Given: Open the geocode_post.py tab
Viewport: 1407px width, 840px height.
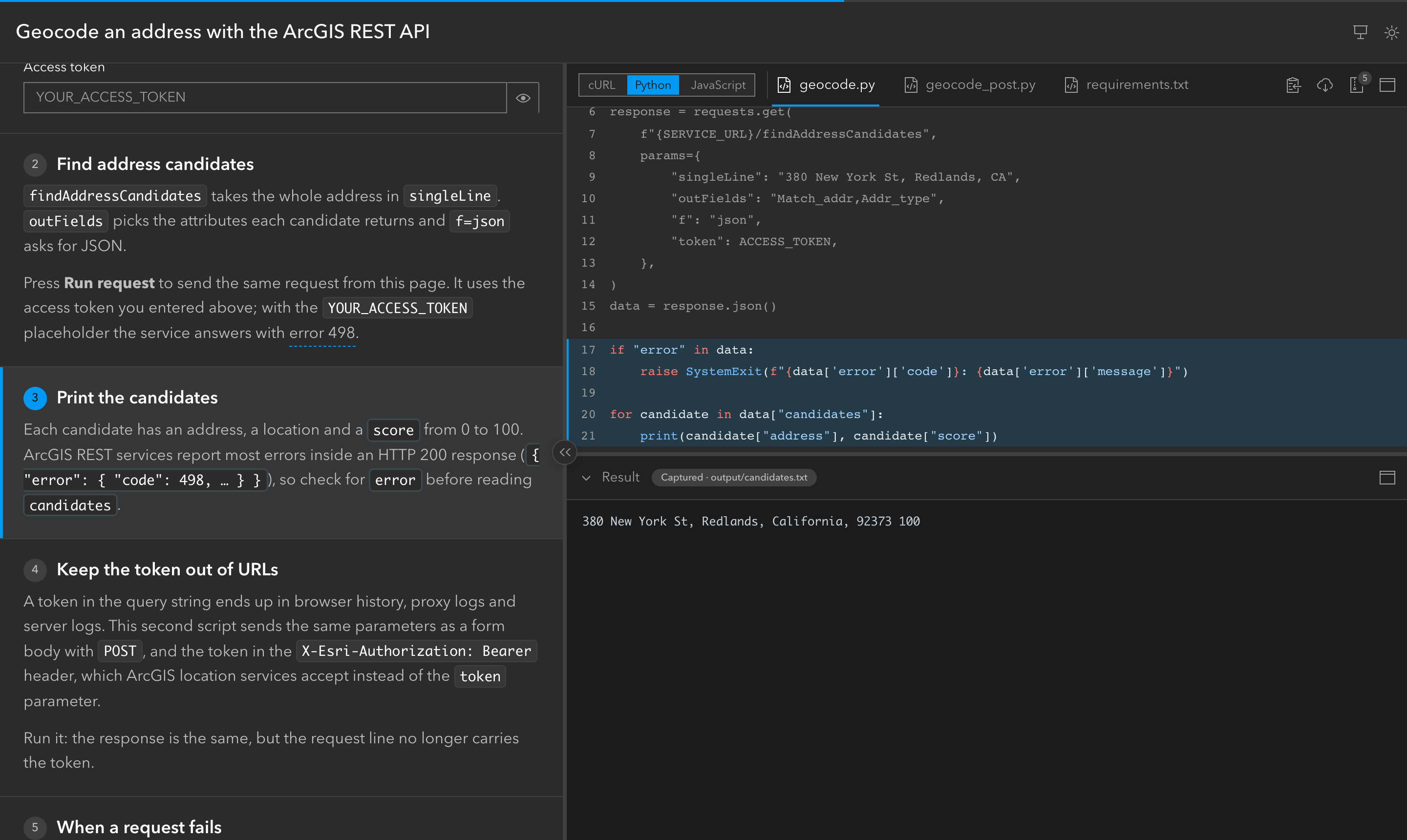Looking at the screenshot, I should [970, 85].
